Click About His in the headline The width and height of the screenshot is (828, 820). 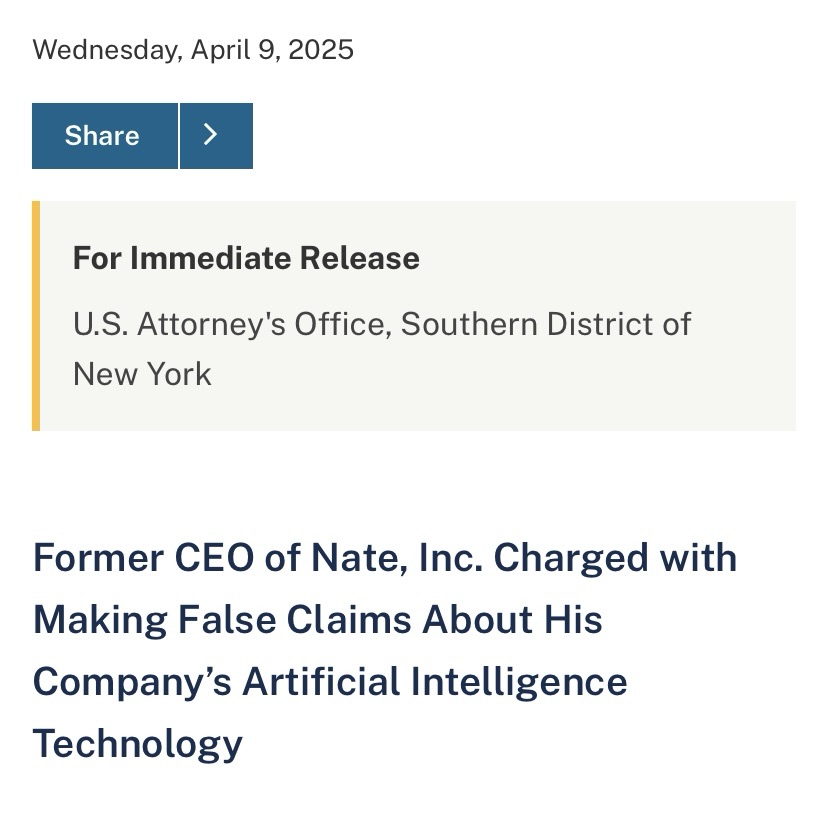tap(513, 619)
